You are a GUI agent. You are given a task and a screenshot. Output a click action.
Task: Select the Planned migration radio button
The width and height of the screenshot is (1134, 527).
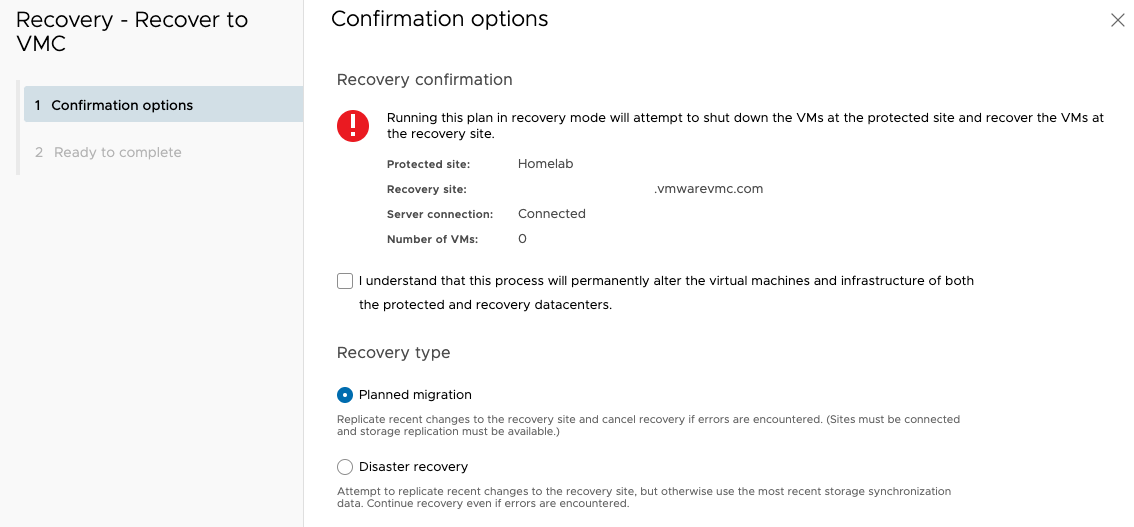[345, 395]
